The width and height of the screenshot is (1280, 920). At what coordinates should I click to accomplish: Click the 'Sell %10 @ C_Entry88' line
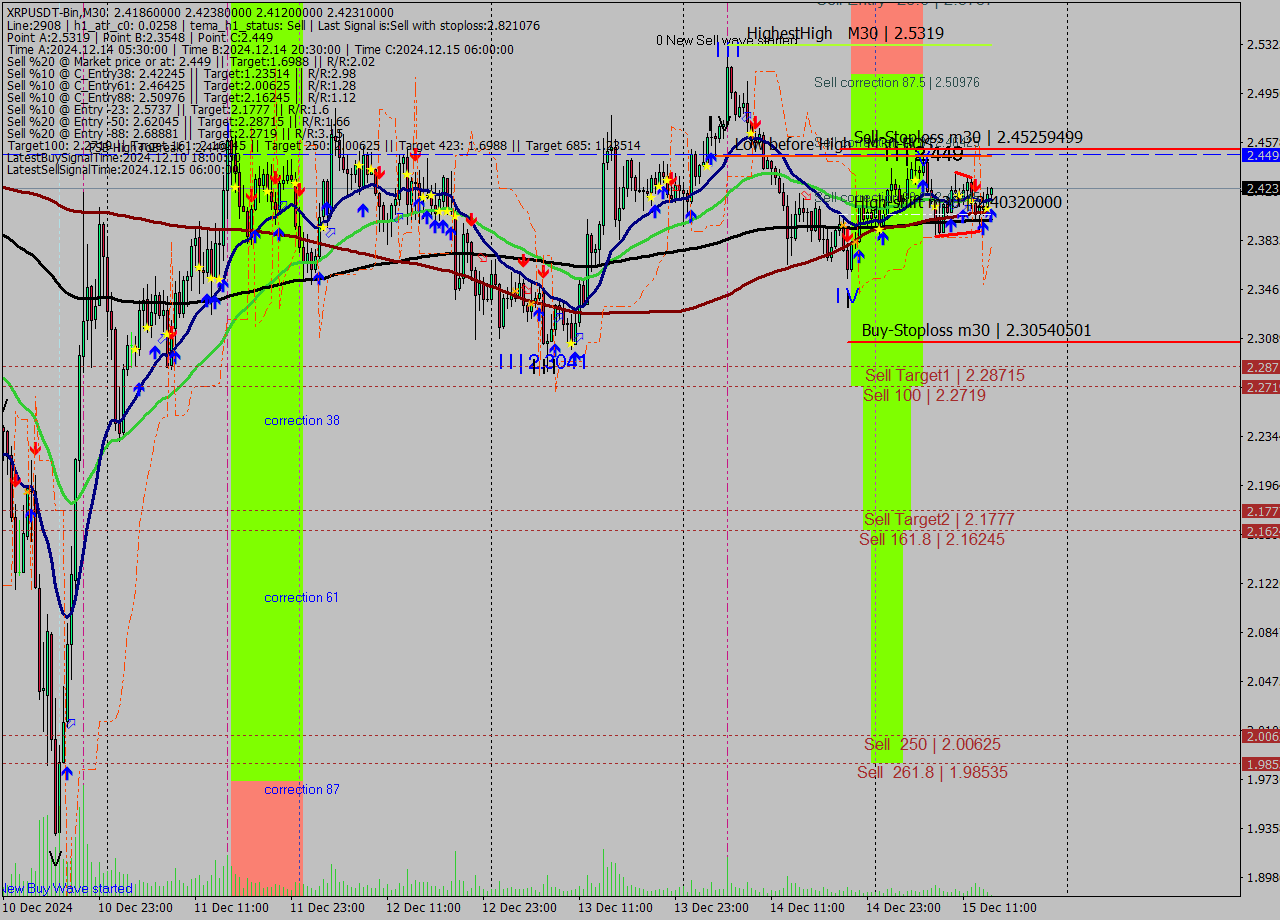tap(181, 98)
